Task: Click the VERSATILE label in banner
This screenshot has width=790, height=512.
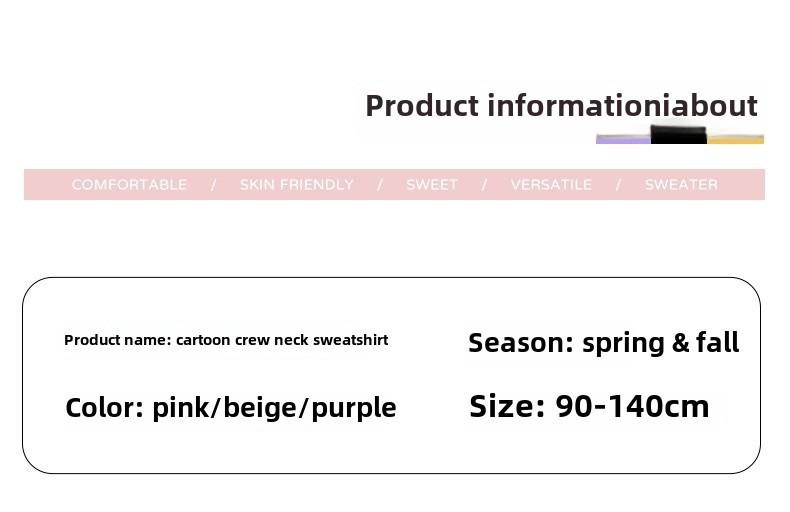Action: [x=551, y=184]
